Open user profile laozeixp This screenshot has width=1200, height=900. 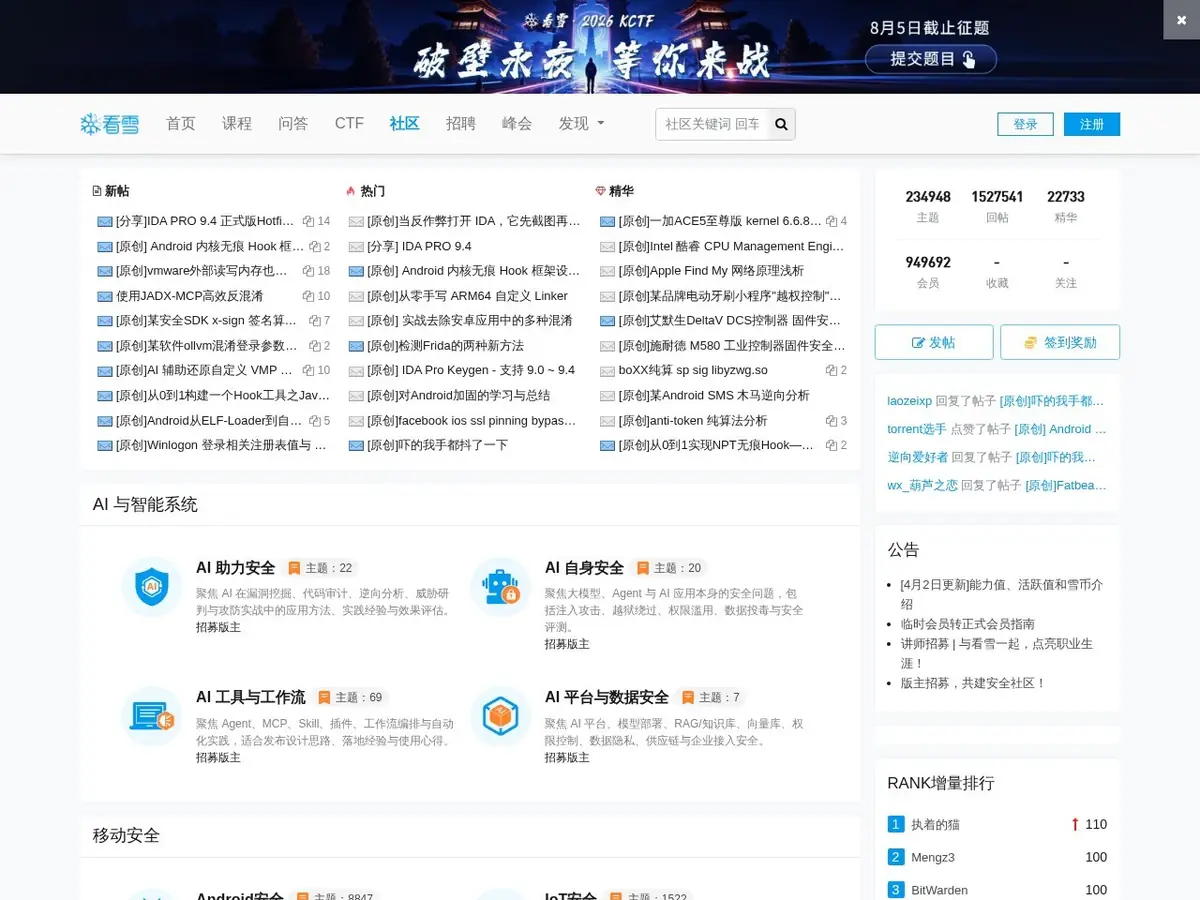[909, 401]
